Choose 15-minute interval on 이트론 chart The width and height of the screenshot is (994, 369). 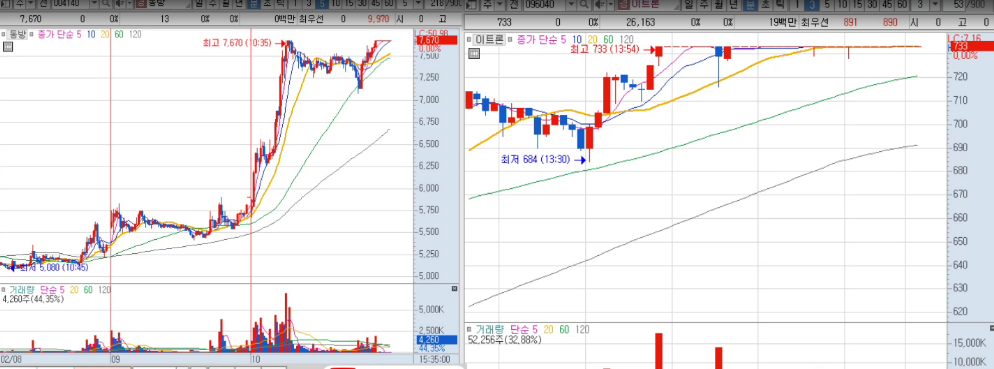(858, 4)
